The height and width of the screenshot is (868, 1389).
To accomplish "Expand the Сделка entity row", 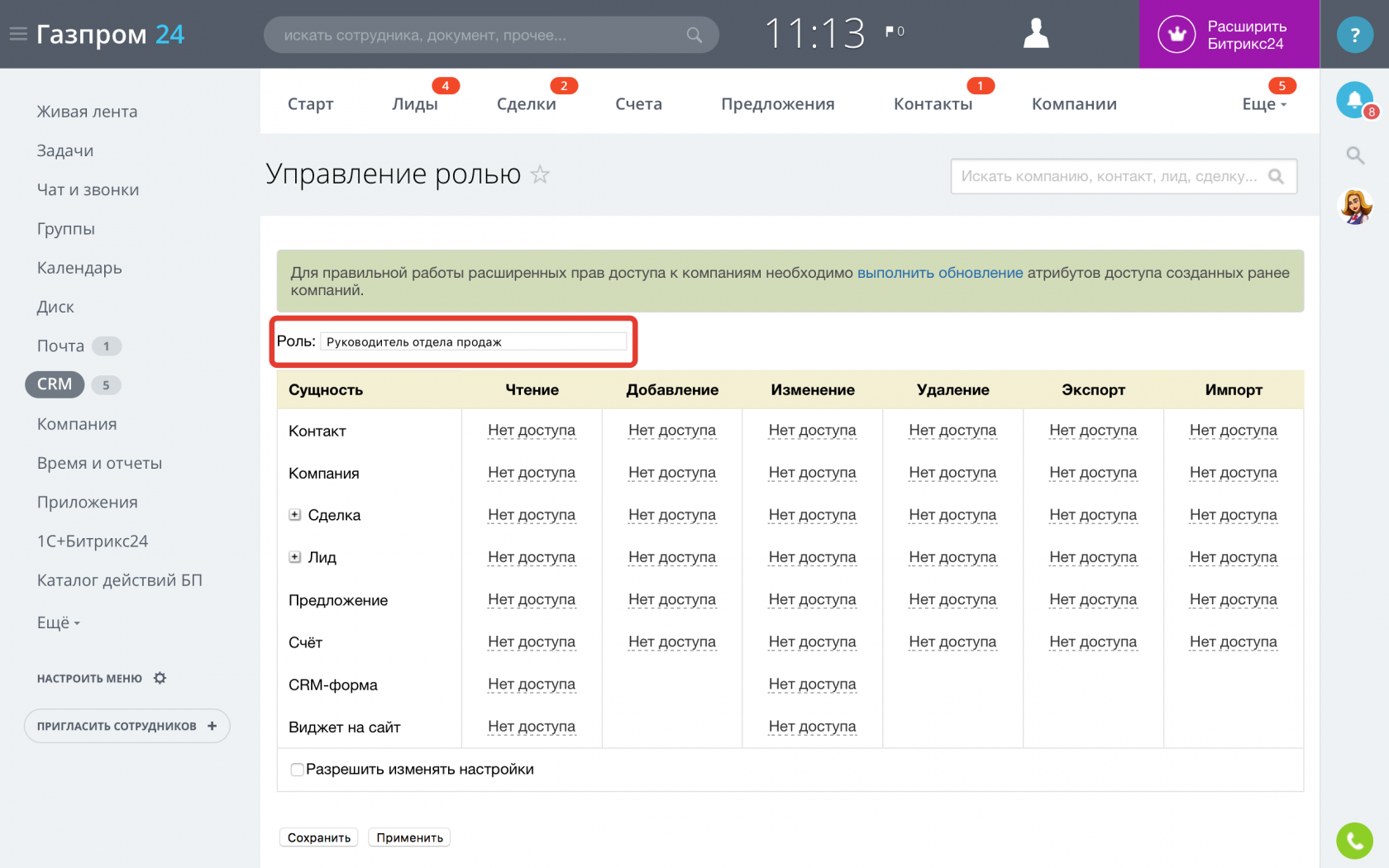I will tap(294, 514).
